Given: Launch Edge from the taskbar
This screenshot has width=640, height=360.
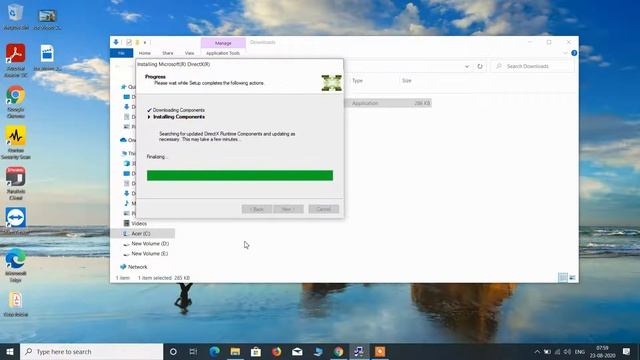Looking at the screenshot, I should click(x=214, y=351).
